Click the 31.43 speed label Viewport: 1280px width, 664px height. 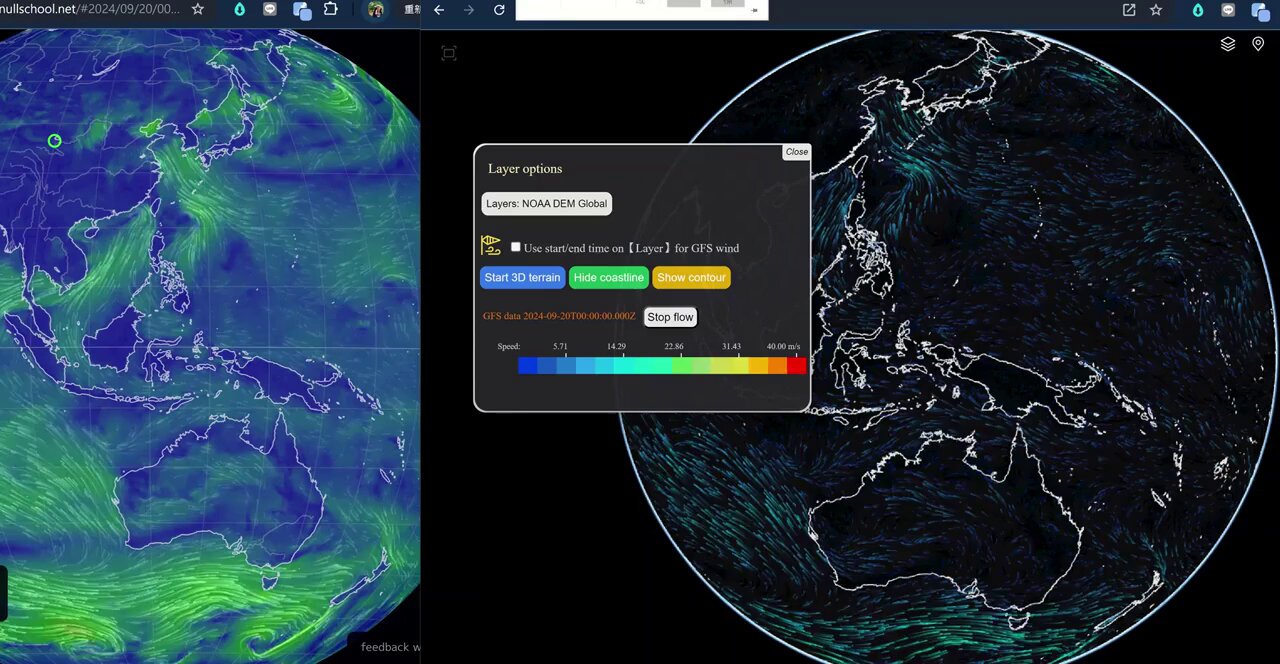731,346
